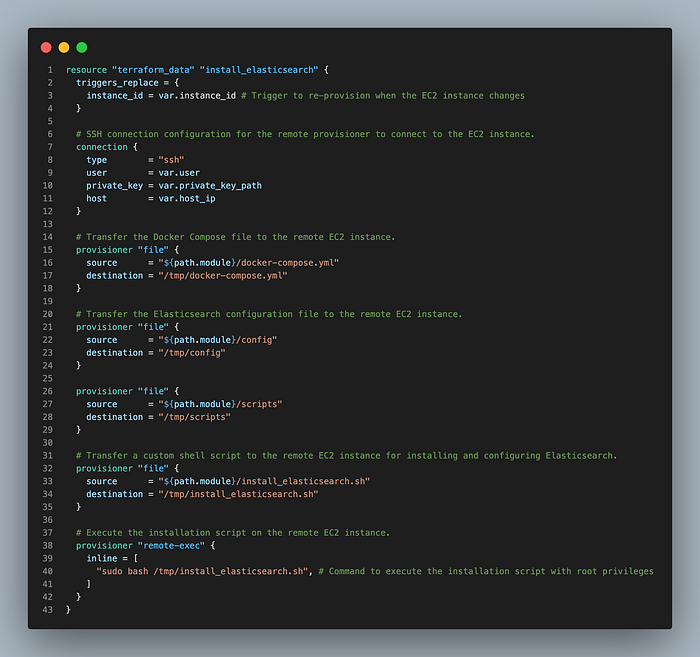The height and width of the screenshot is (657, 700).
Task: Click the "${path.module}/config" source string
Action: [218, 340]
